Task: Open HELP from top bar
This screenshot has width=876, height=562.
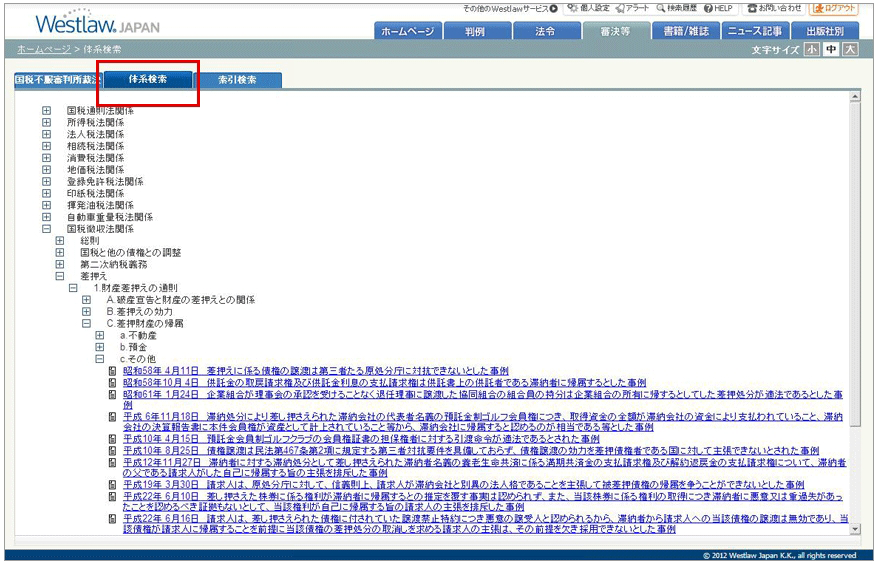Action: (x=718, y=8)
